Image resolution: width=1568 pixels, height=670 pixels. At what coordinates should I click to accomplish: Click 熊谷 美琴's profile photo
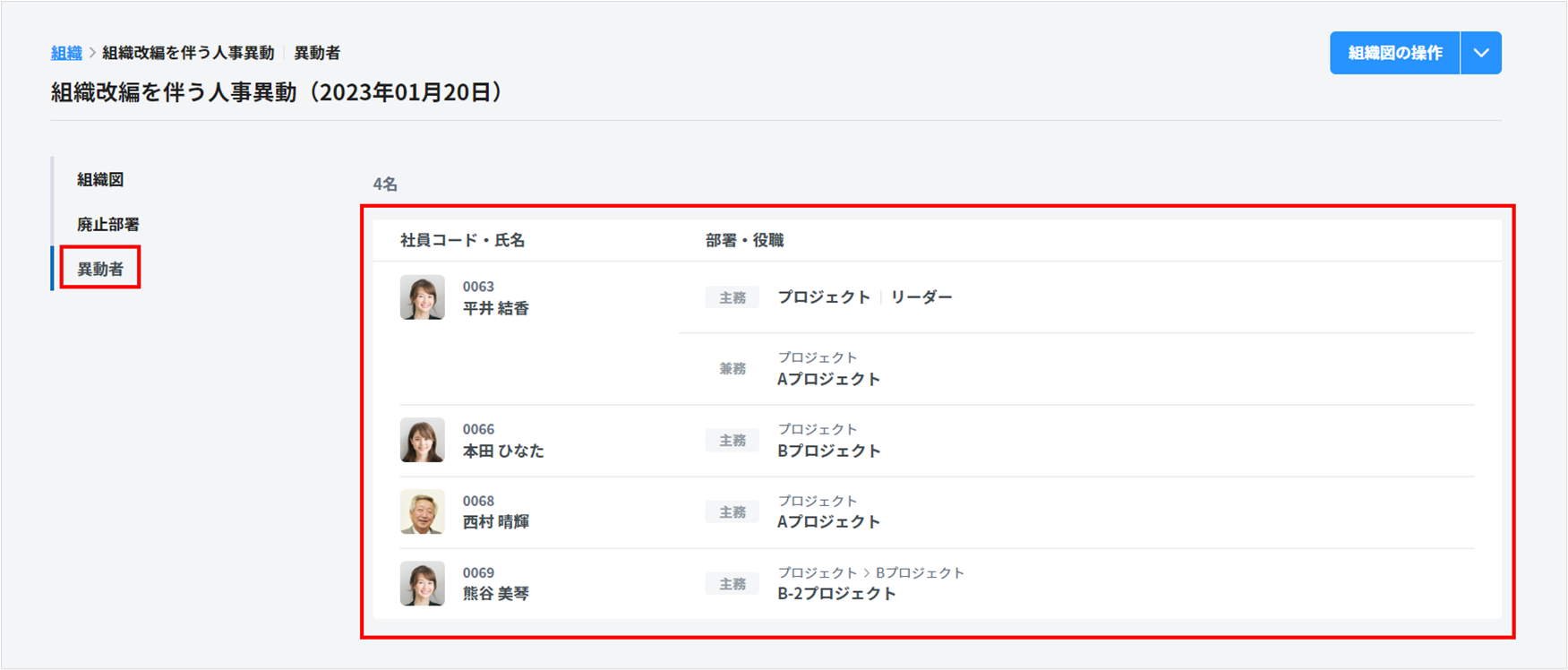click(x=422, y=583)
